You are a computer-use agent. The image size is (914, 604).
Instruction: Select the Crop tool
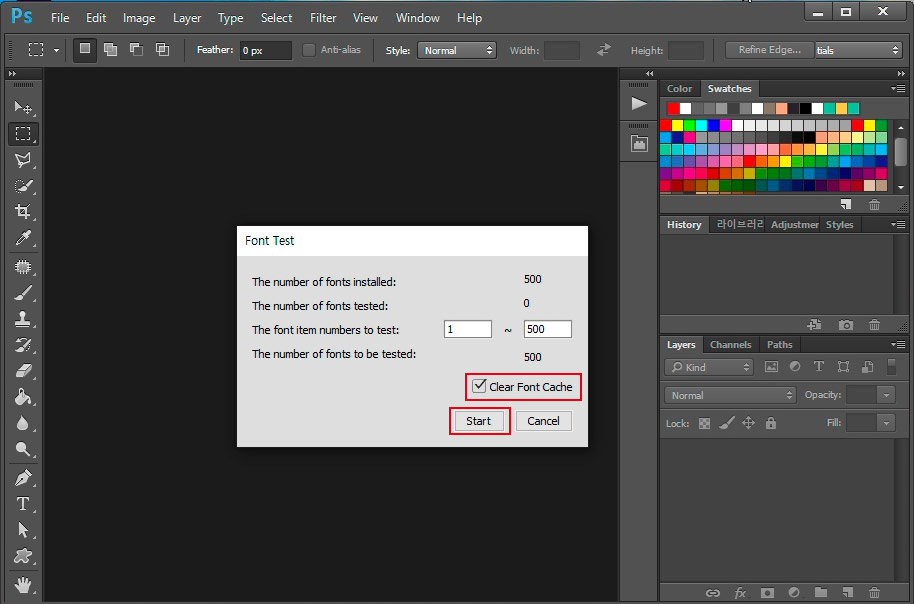pos(23,211)
